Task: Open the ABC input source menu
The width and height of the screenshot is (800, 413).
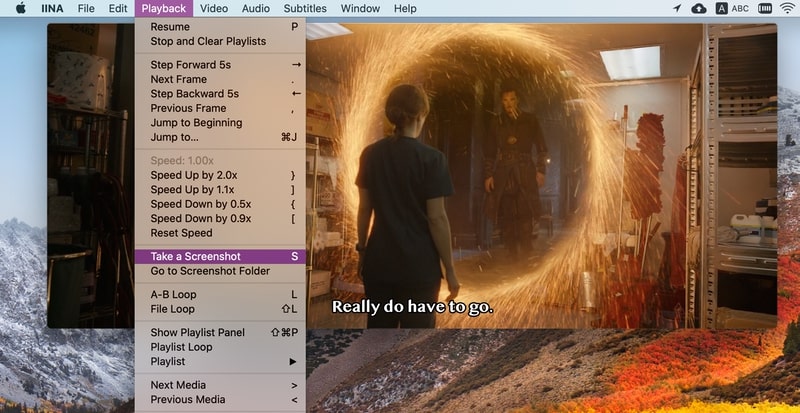Action: click(x=732, y=8)
